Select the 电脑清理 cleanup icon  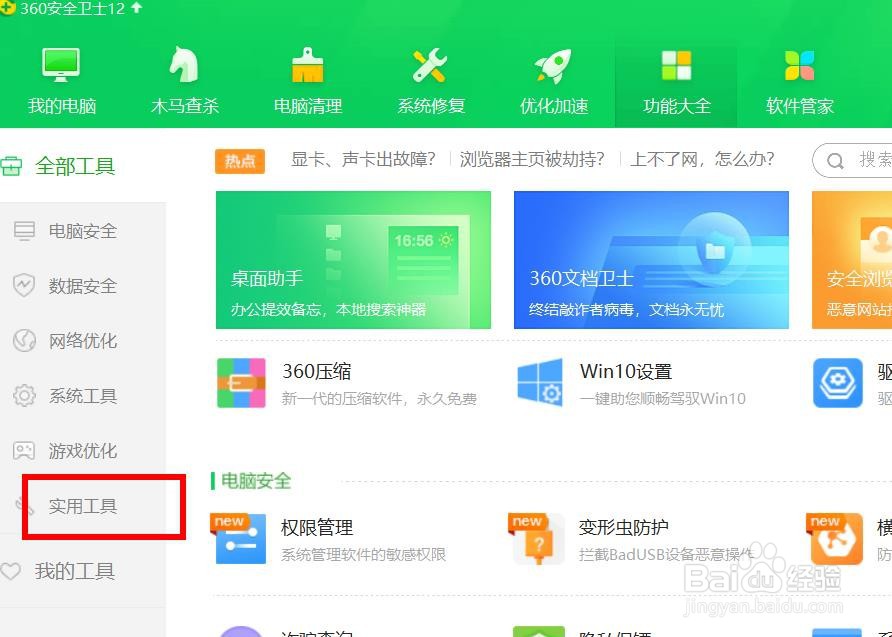pos(306,80)
